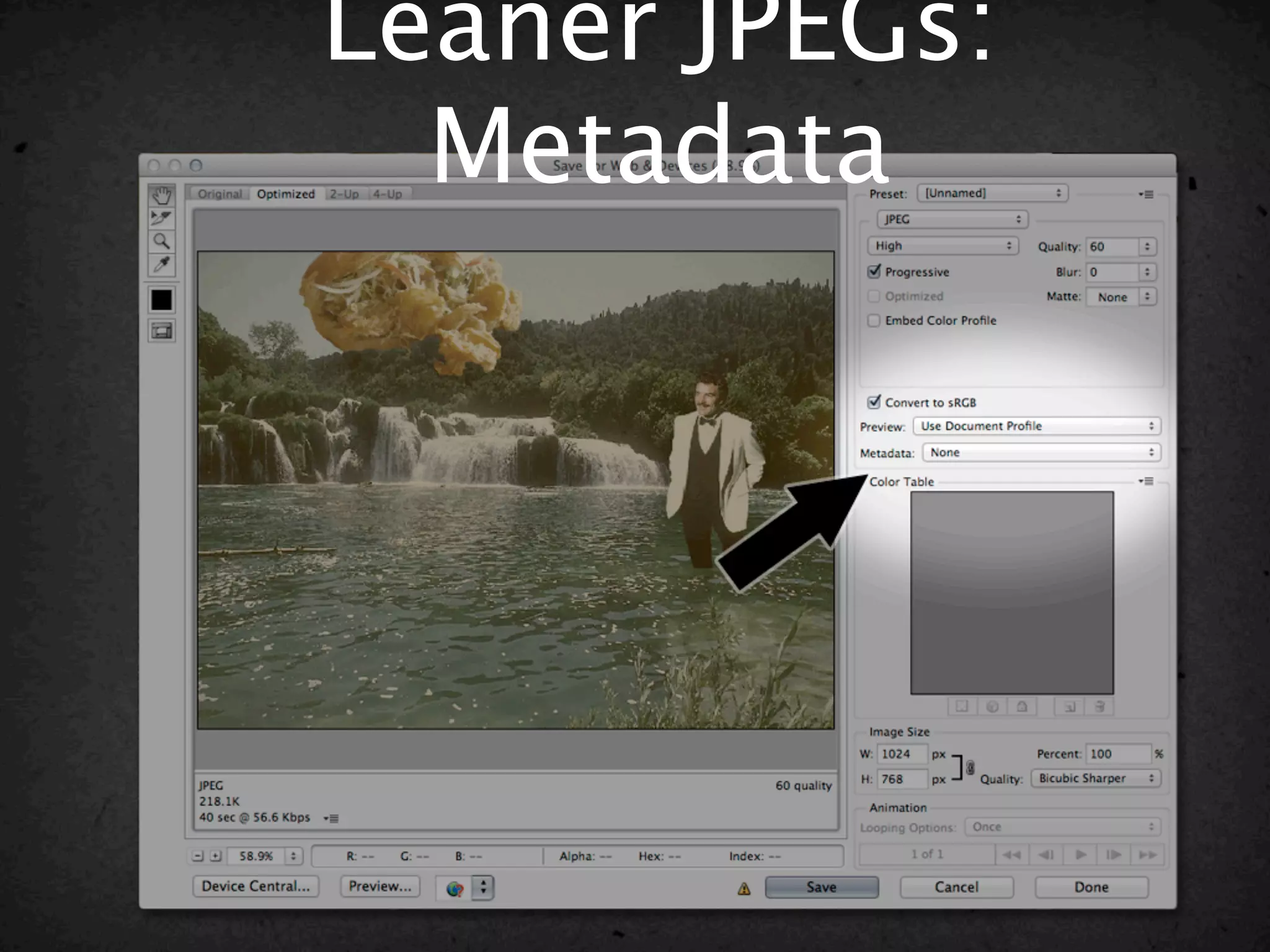Switch to the 4-Up tab
The image size is (1270, 952).
[388, 194]
